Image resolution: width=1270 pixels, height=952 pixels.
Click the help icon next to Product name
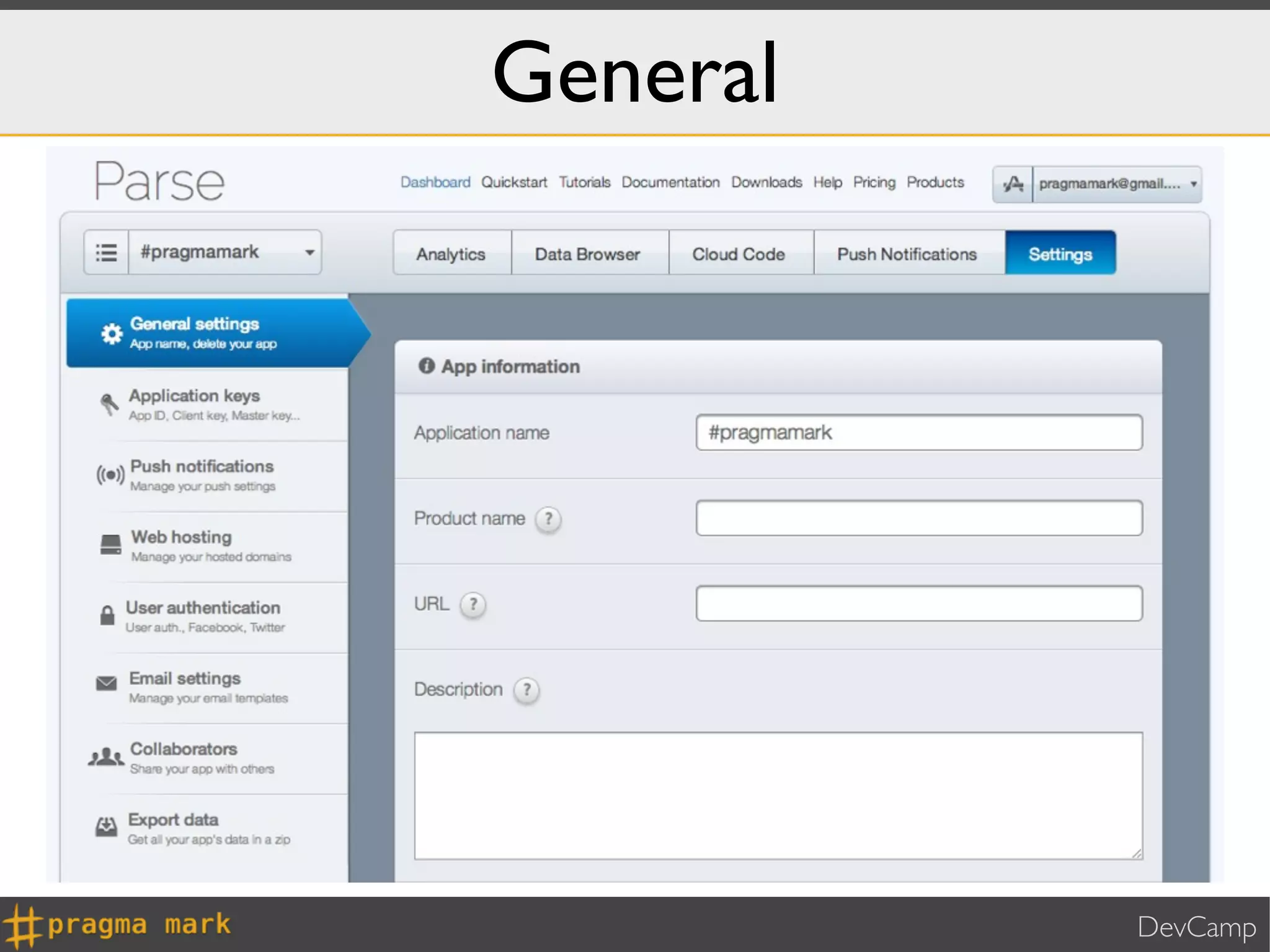click(x=548, y=519)
